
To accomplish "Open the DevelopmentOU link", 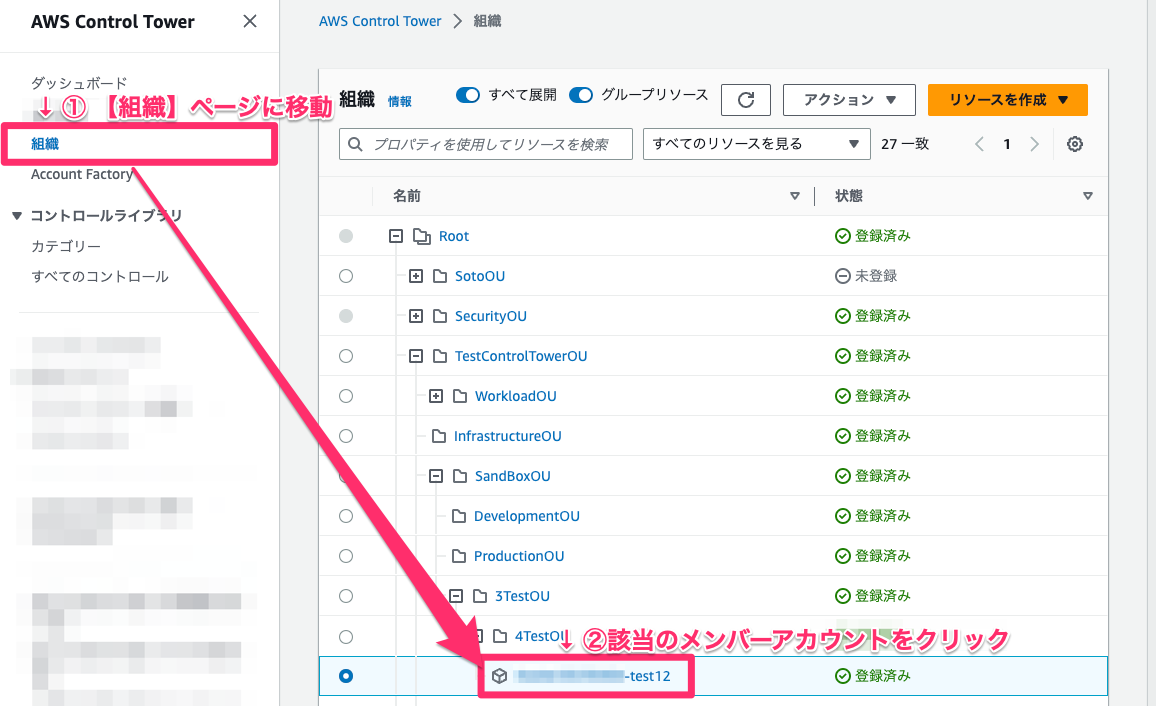I will coord(526,516).
